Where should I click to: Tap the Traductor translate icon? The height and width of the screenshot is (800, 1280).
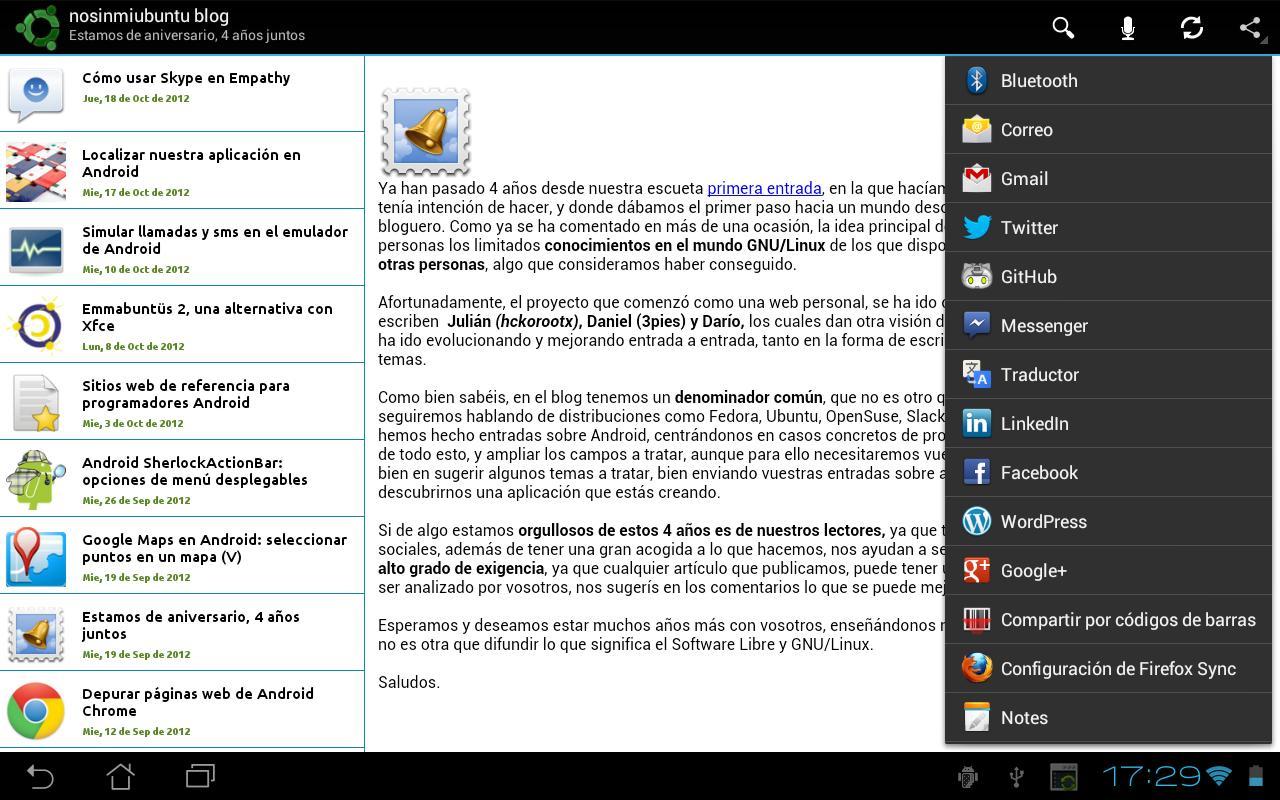[x=976, y=374]
